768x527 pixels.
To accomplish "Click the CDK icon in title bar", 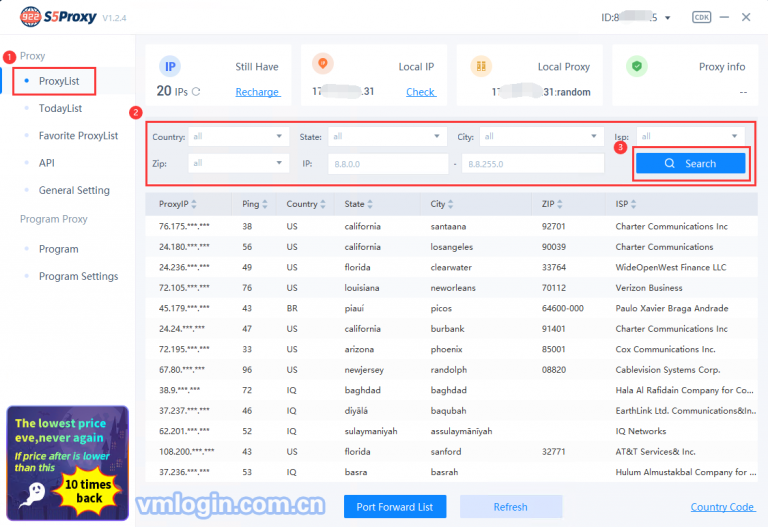I will (701, 17).
